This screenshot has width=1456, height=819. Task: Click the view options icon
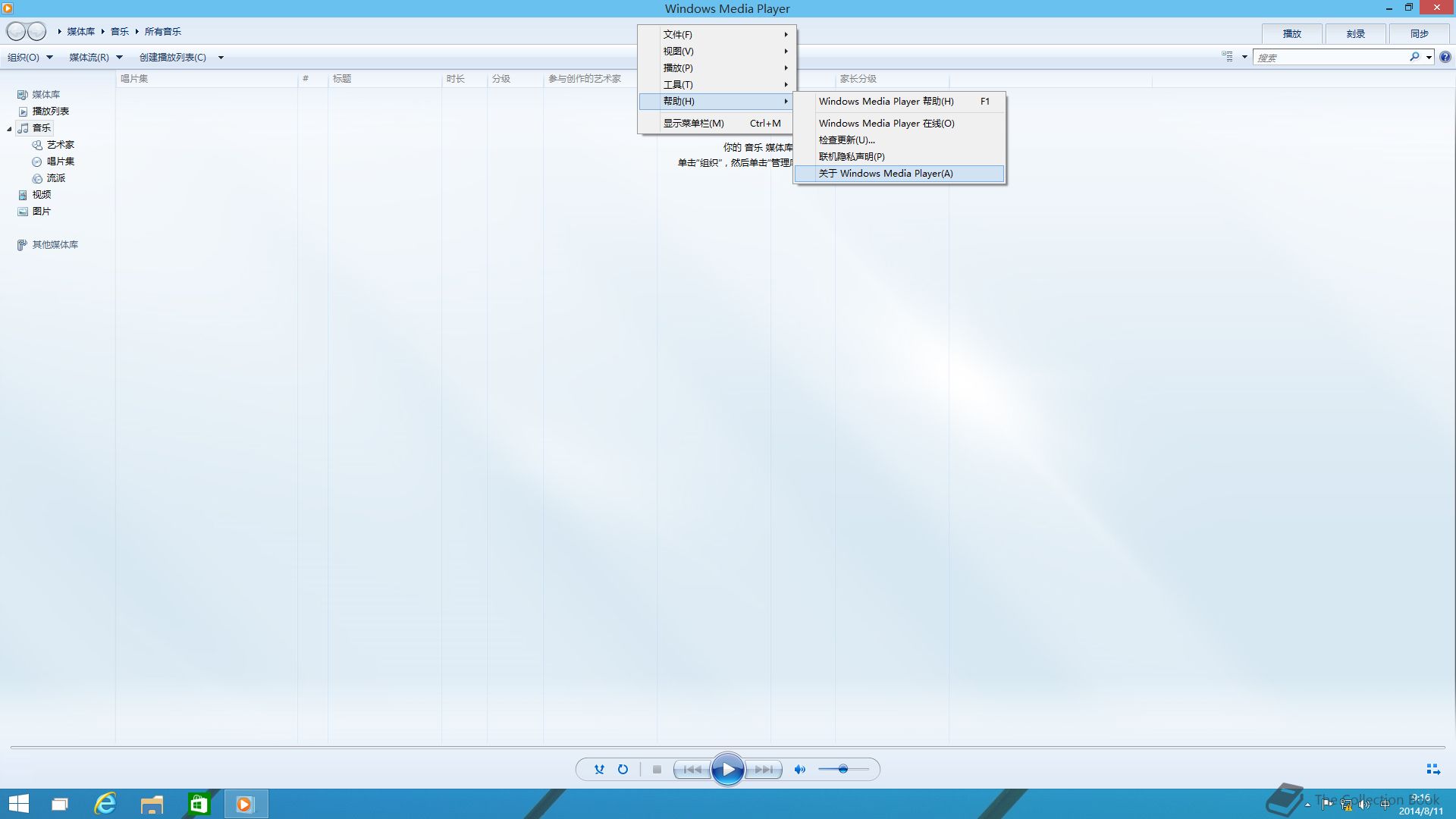click(1227, 57)
